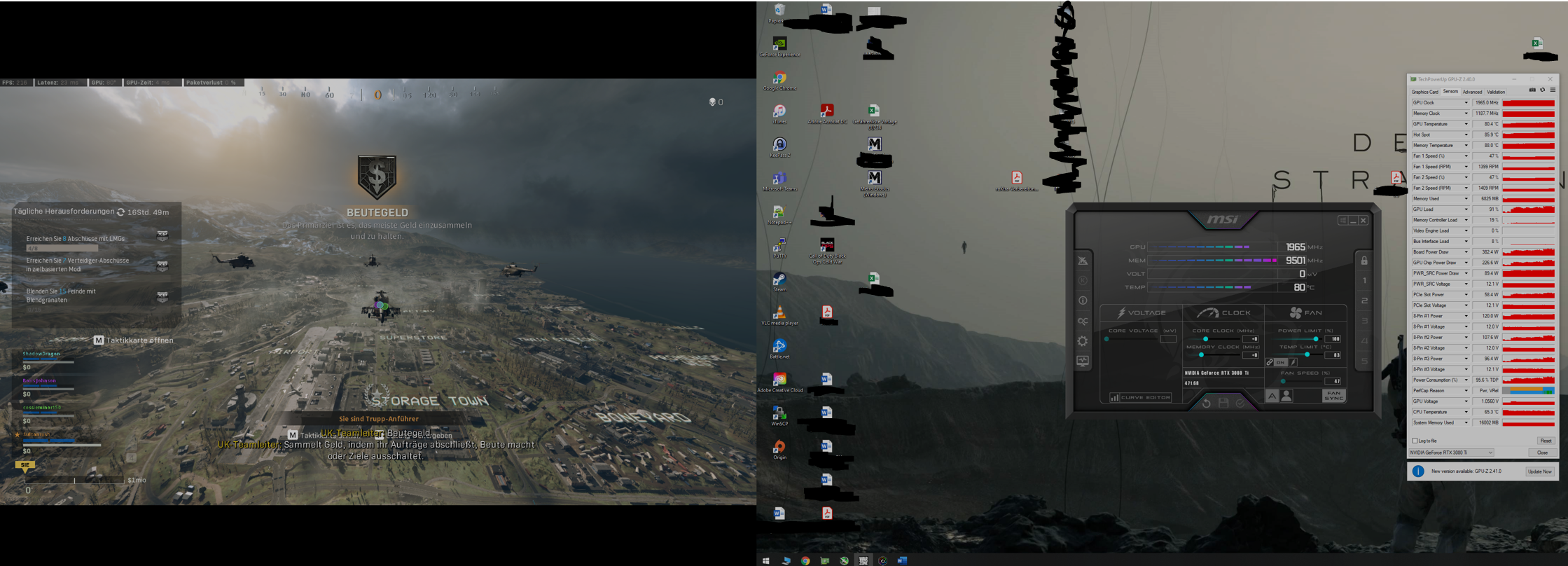Expand the Memory Clock sensor dropdown

click(1466, 113)
